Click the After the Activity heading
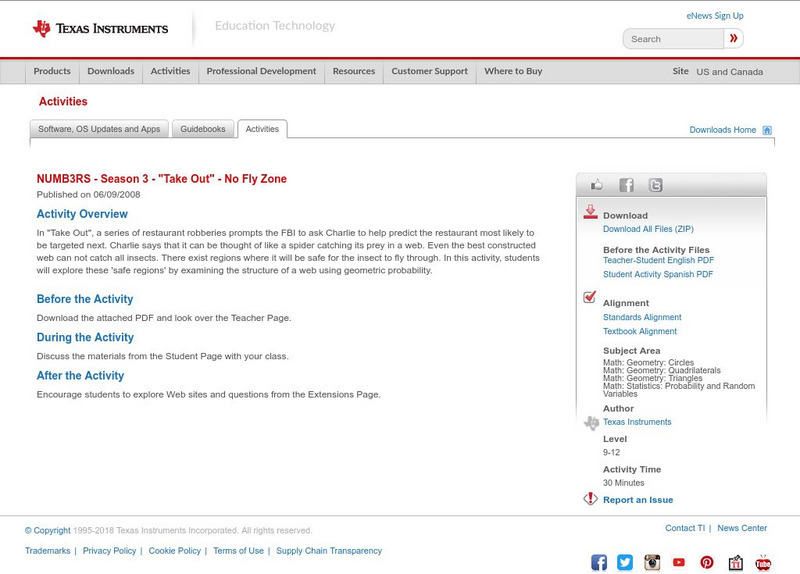This screenshot has width=800, height=574. coord(80,376)
